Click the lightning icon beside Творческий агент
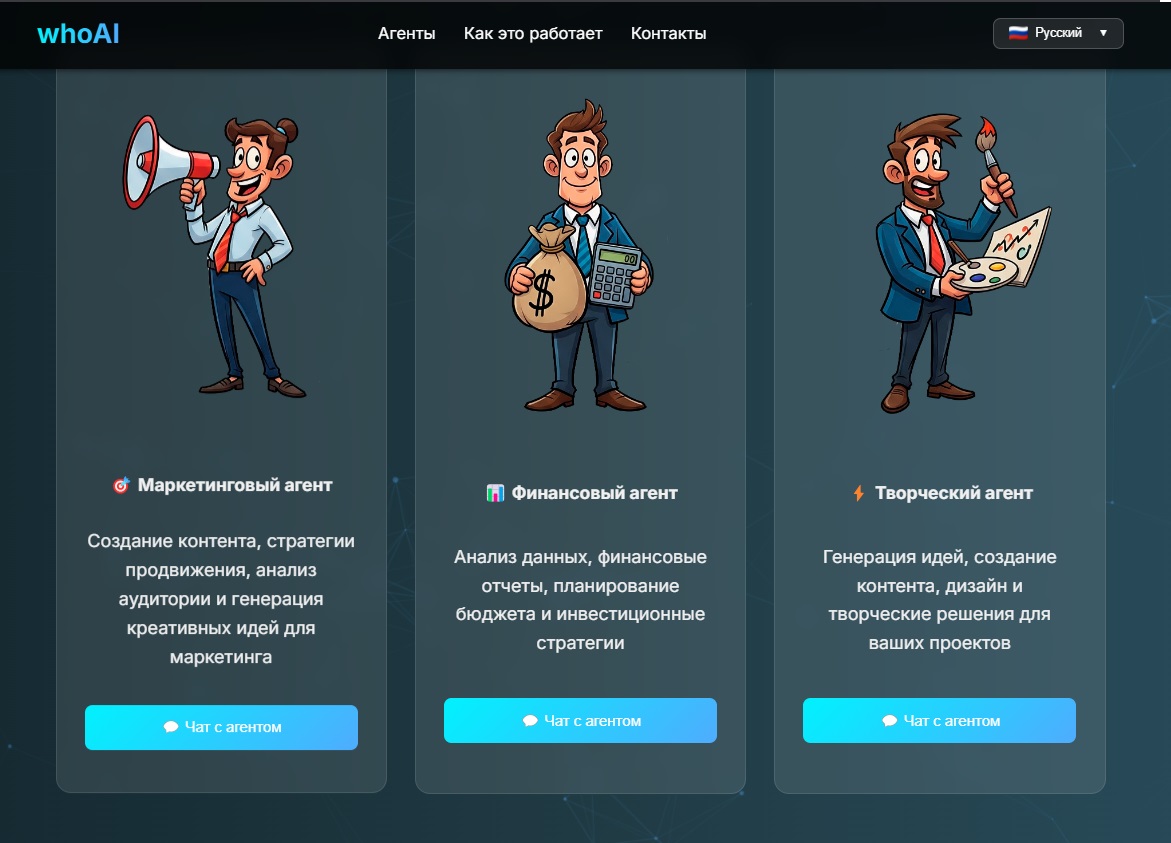 click(x=859, y=493)
